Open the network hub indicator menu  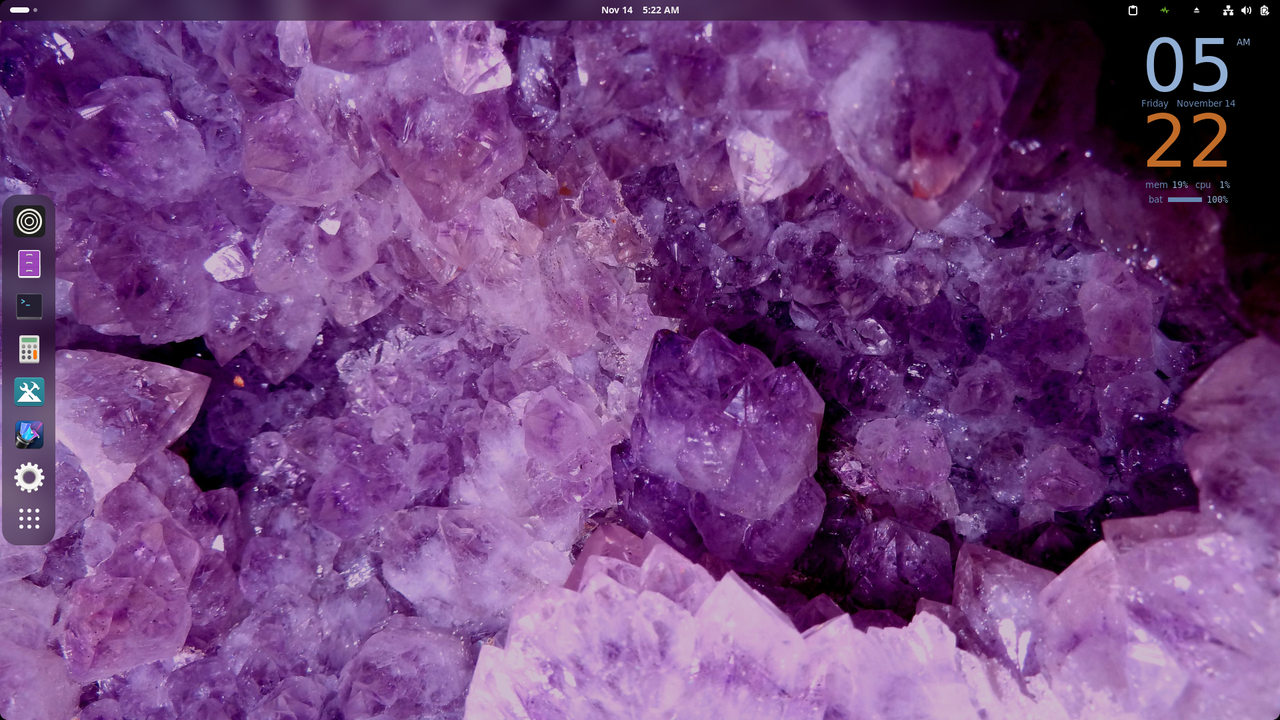pos(1228,10)
